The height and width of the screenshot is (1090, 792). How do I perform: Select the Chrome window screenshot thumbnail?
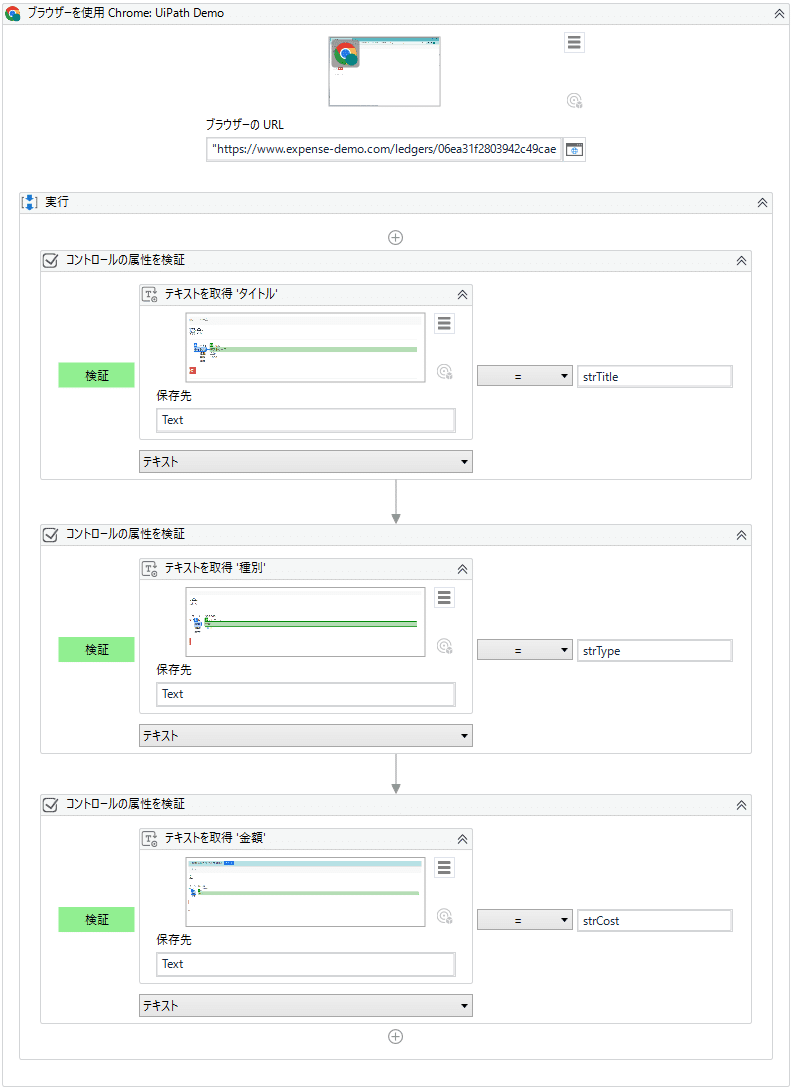(x=385, y=72)
